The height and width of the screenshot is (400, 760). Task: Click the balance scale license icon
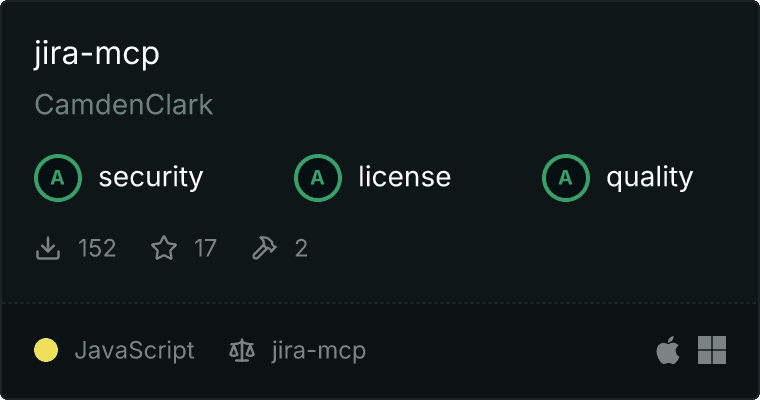tap(242, 350)
